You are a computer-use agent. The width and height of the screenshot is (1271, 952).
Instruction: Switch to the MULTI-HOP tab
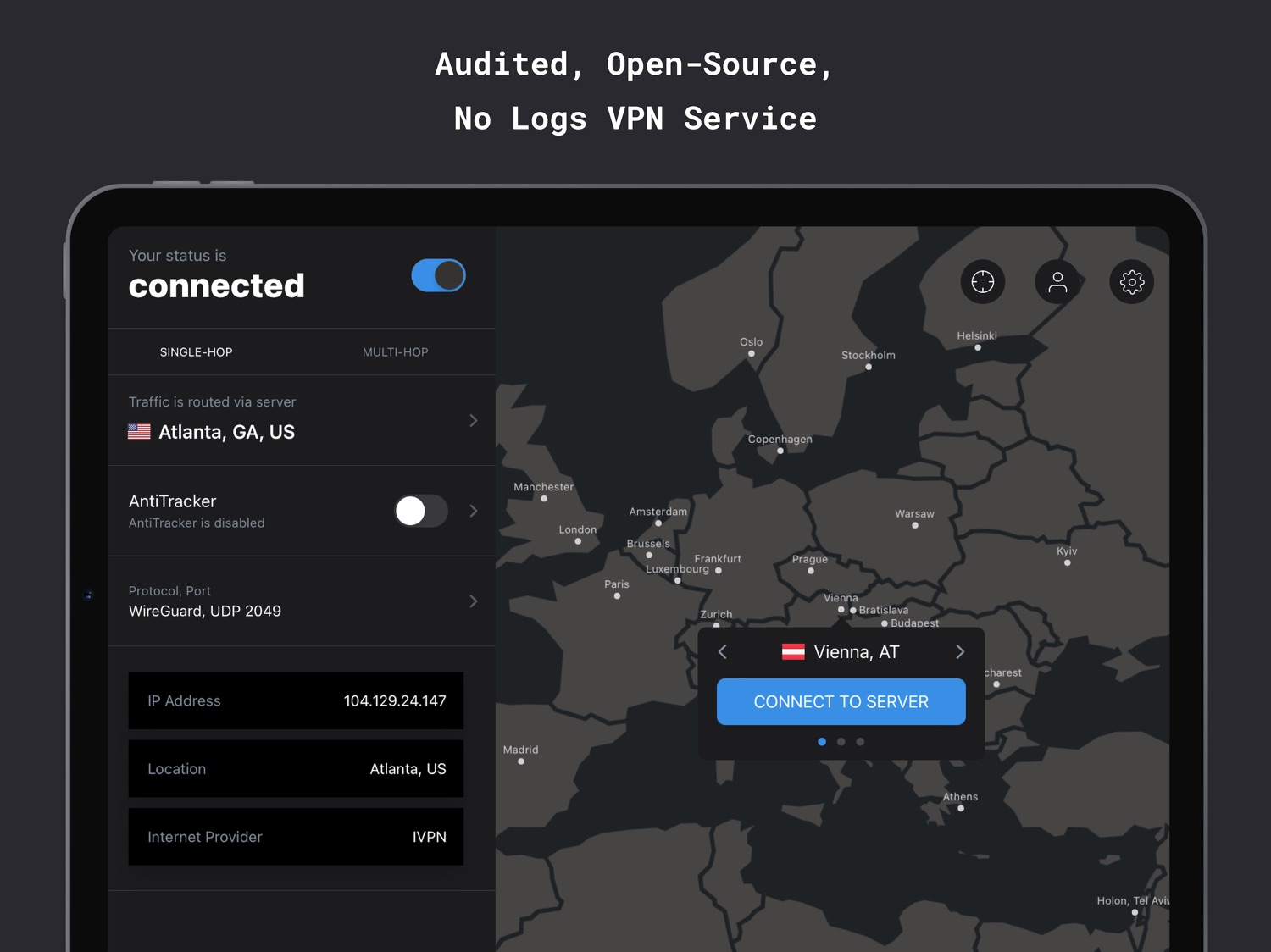point(396,352)
